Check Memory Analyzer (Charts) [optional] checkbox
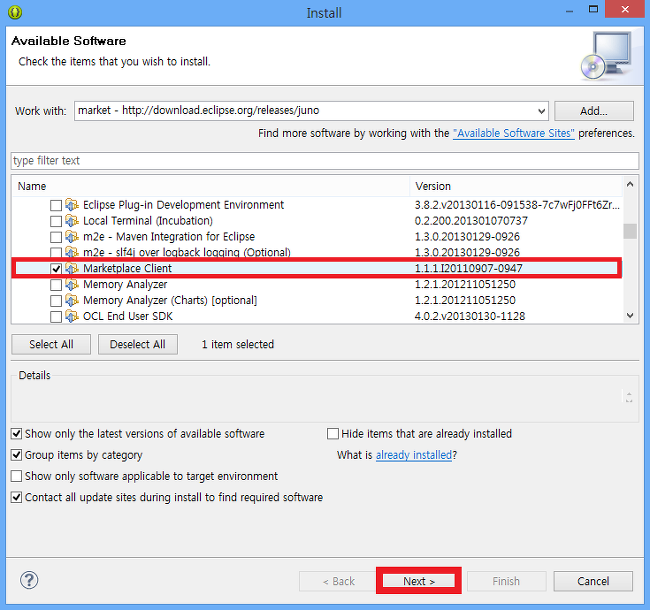 56,300
